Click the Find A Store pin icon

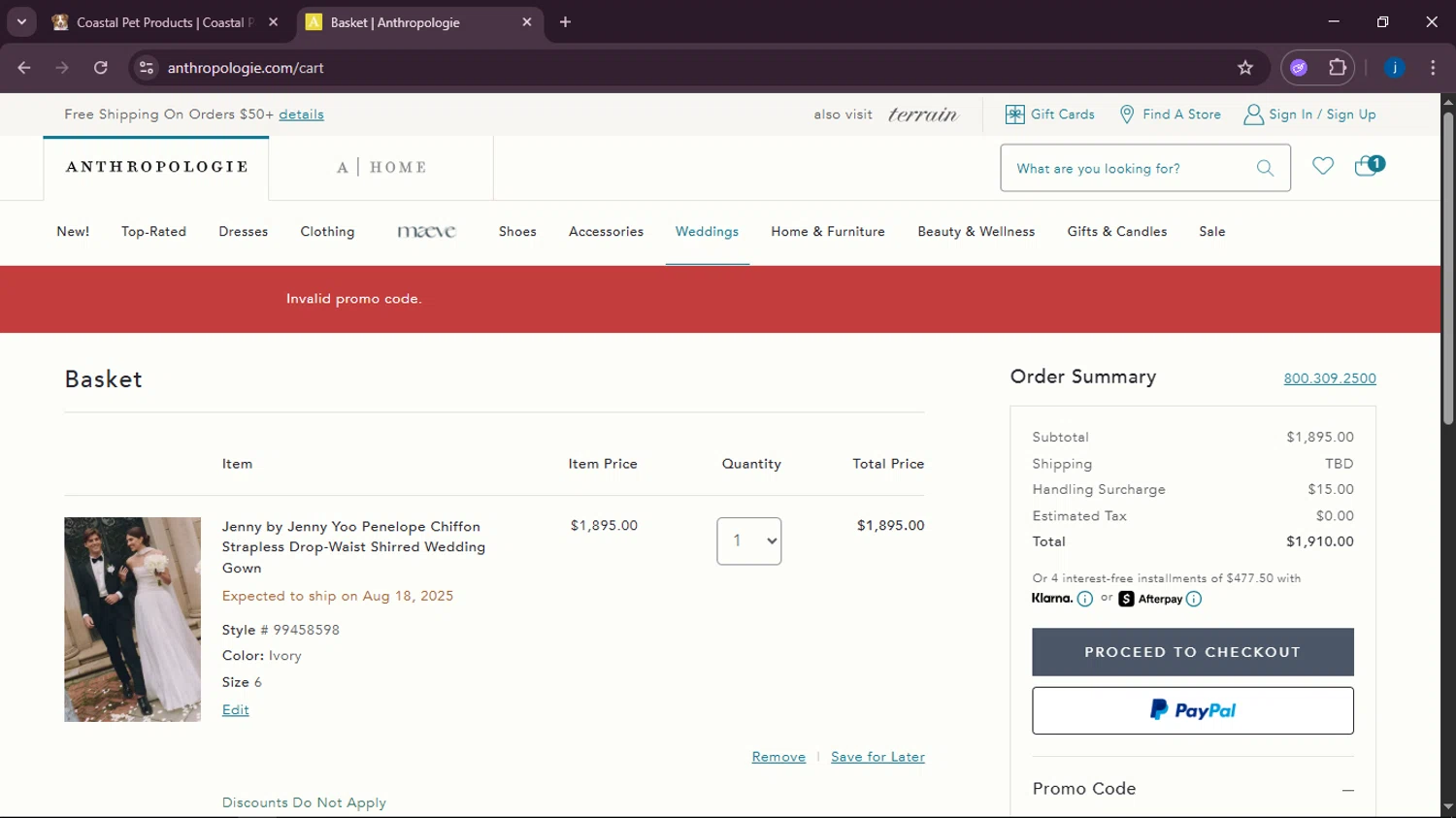coord(1127,115)
